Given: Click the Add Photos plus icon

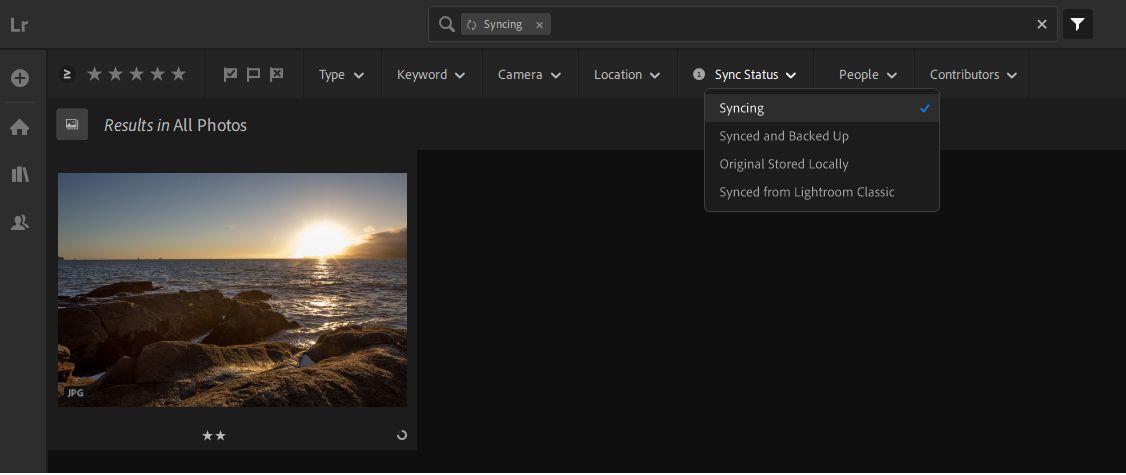Looking at the screenshot, I should pos(20,78).
